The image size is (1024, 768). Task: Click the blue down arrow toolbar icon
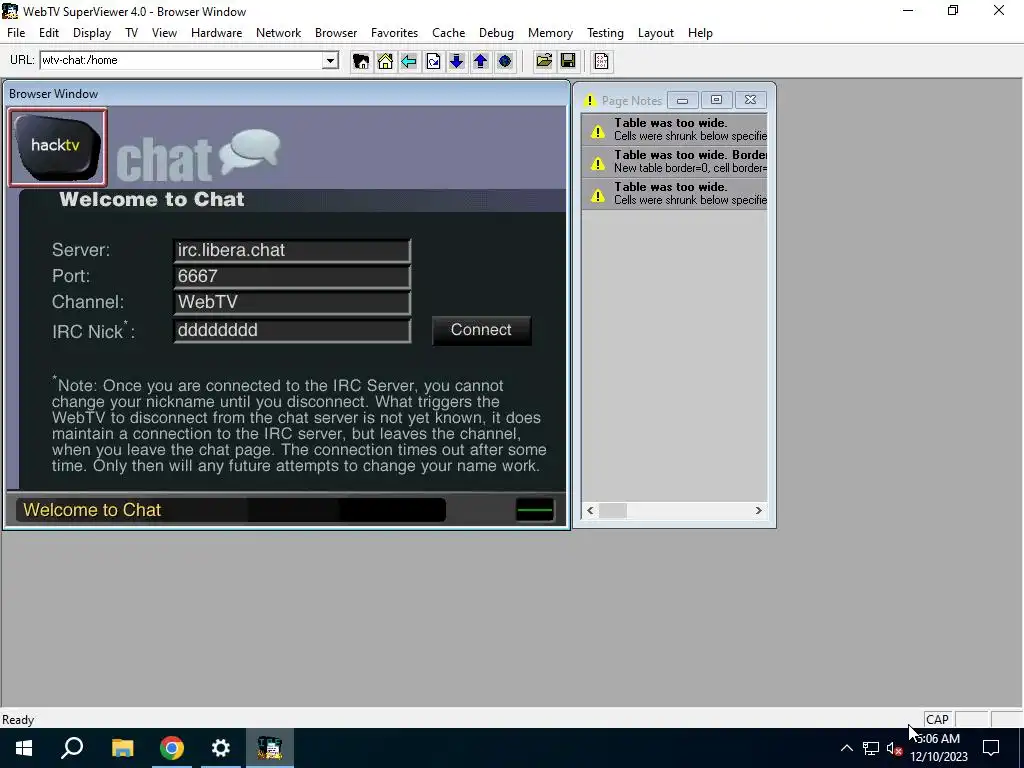point(456,61)
